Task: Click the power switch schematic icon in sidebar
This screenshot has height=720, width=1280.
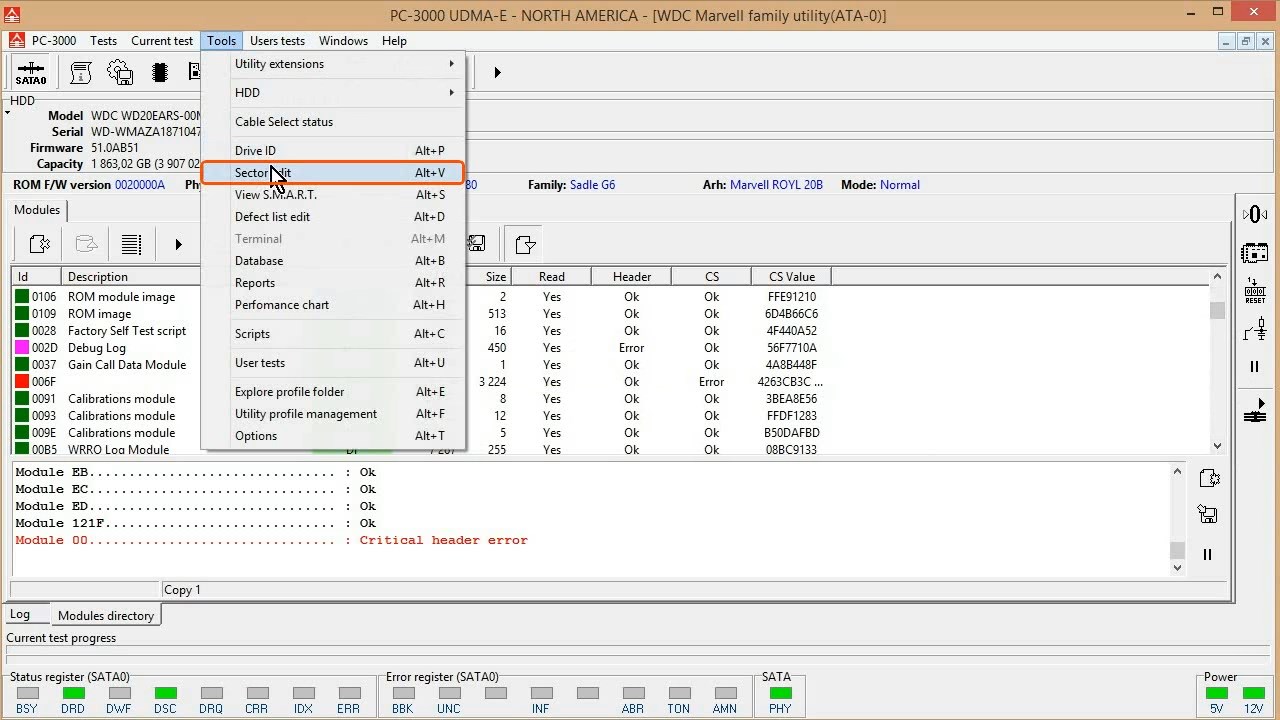Action: pyautogui.click(x=1254, y=329)
